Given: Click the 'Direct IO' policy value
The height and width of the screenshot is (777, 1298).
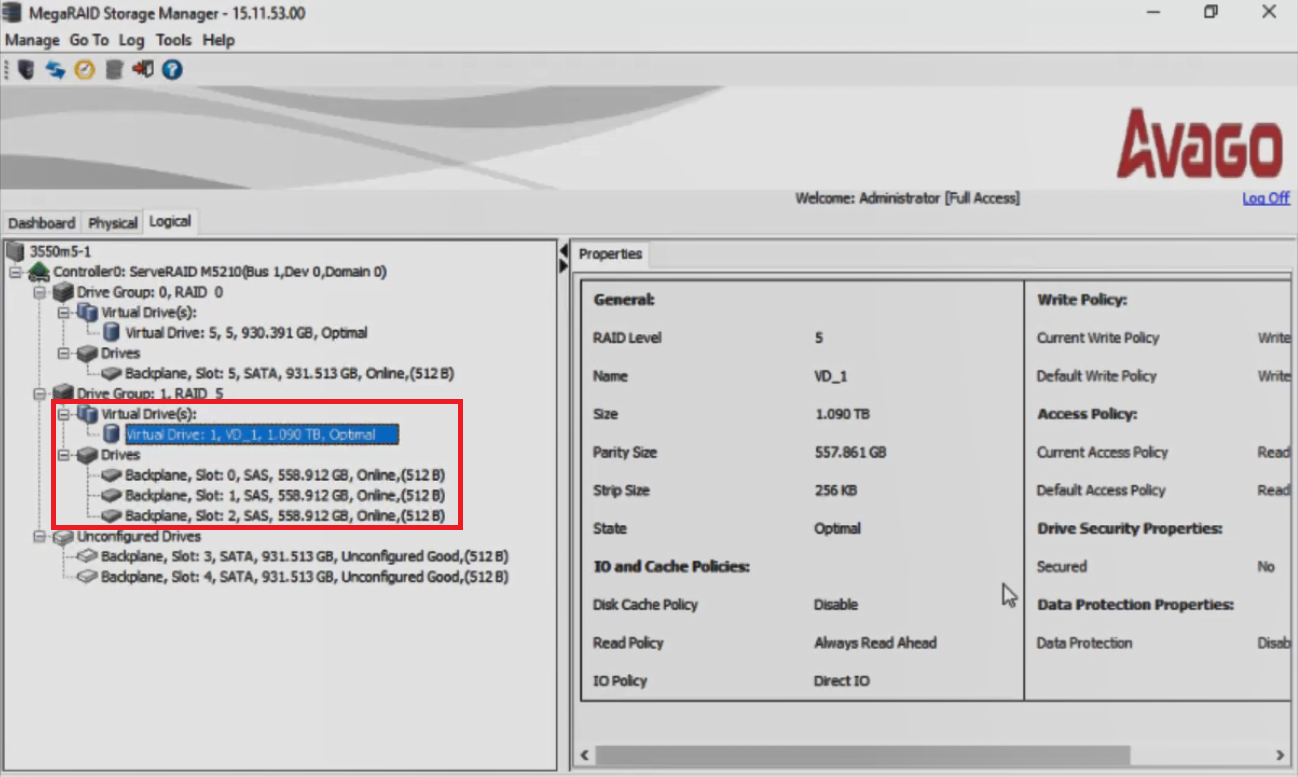Looking at the screenshot, I should click(x=842, y=681).
